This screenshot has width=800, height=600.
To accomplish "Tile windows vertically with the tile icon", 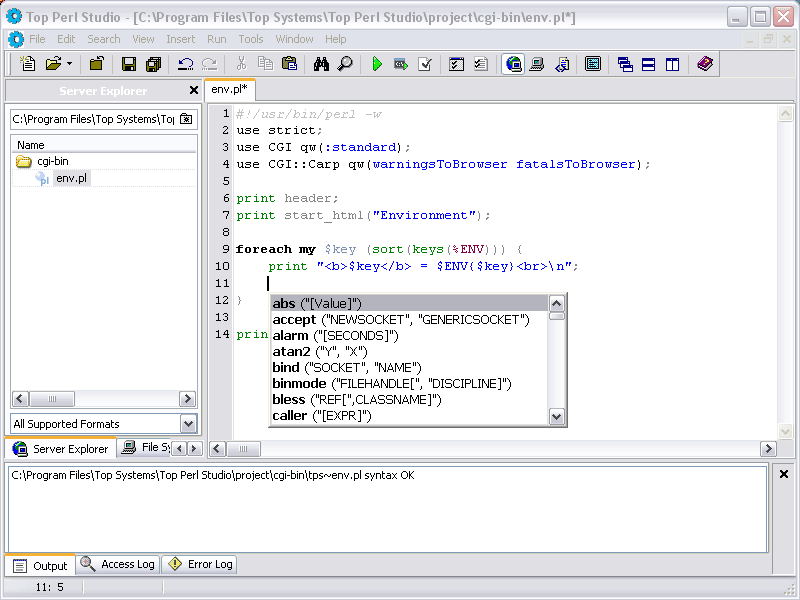I will click(672, 64).
